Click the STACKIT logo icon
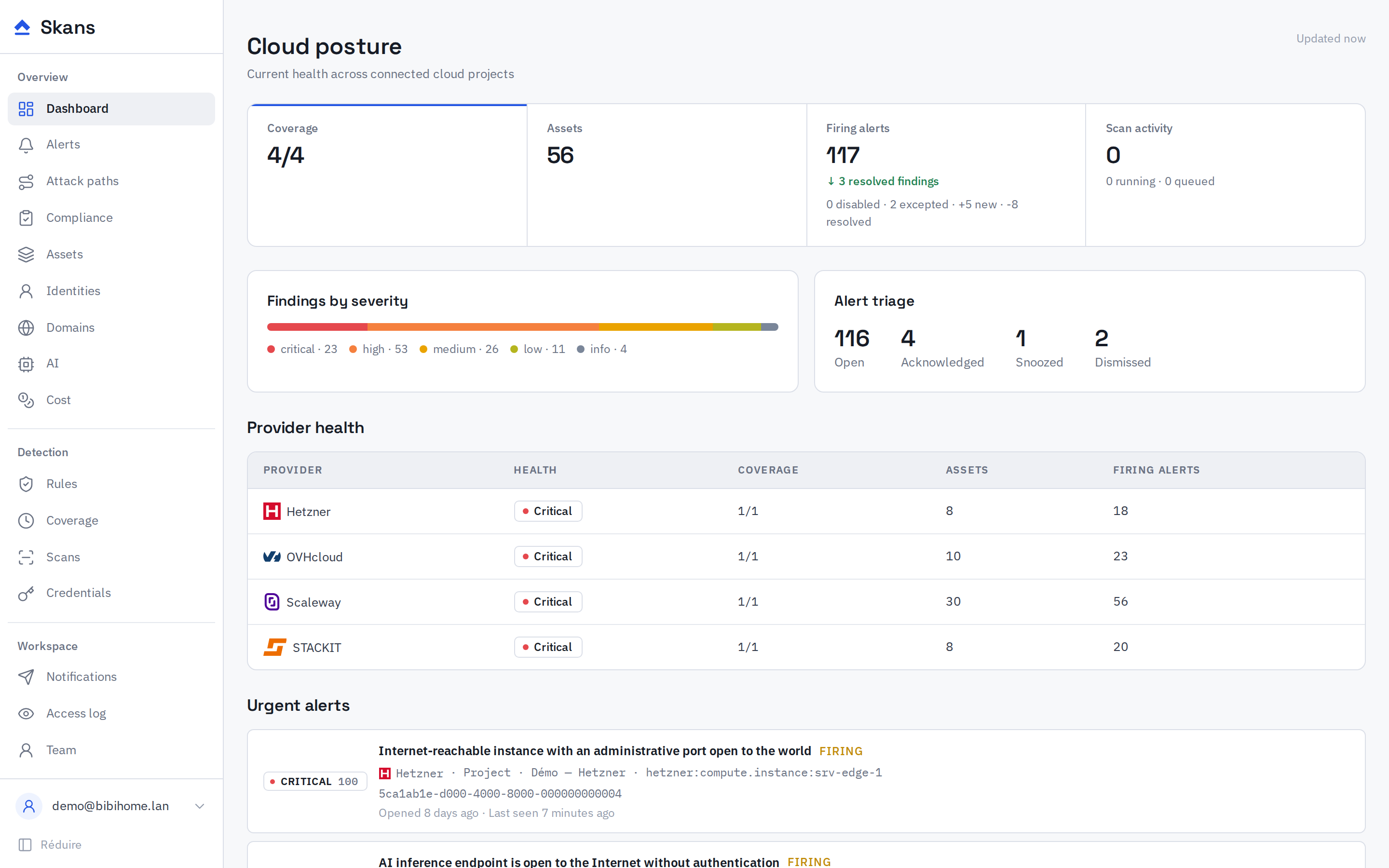1389x868 pixels. point(275,647)
